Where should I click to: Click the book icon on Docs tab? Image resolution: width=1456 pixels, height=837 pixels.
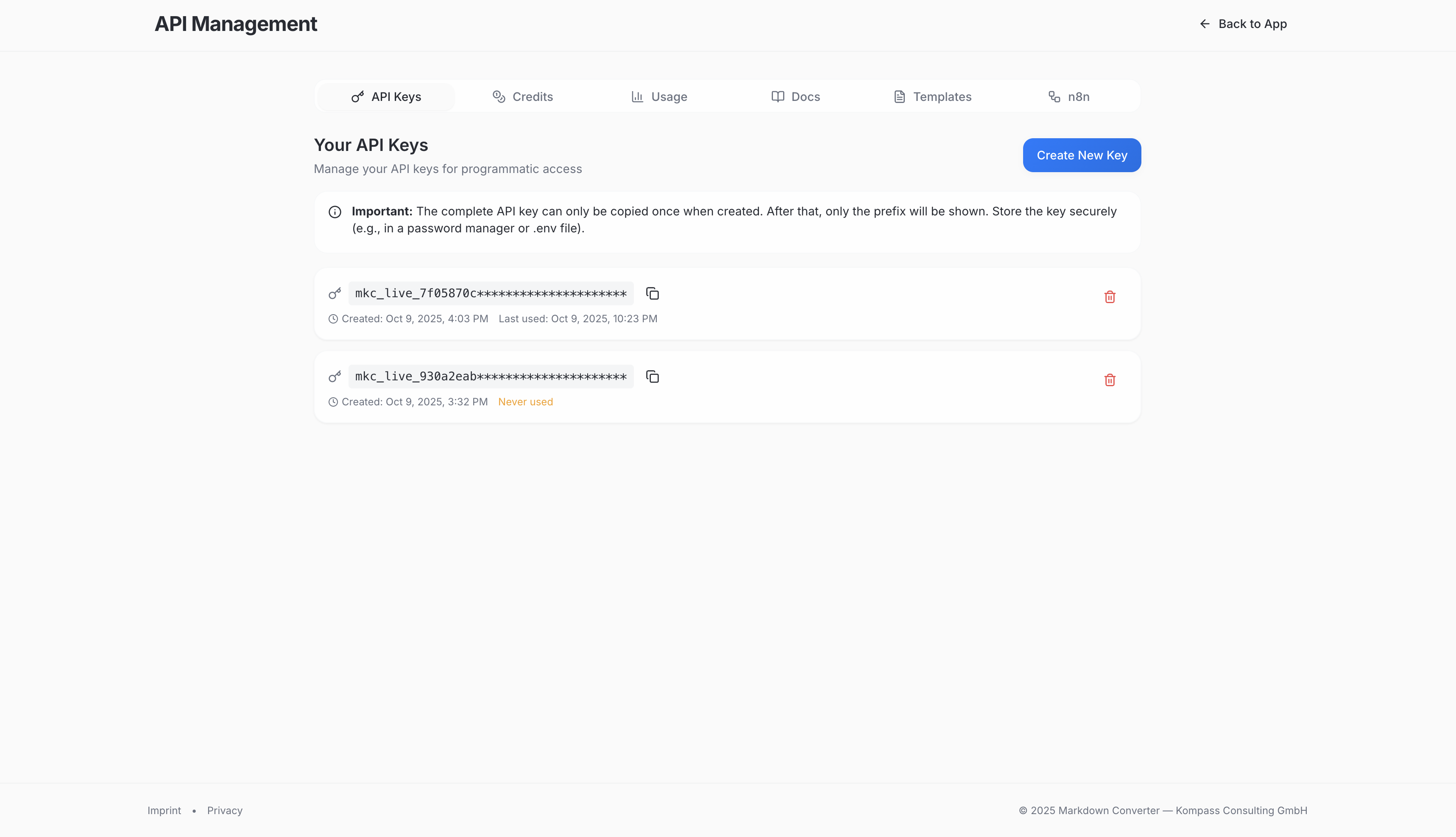(x=777, y=97)
